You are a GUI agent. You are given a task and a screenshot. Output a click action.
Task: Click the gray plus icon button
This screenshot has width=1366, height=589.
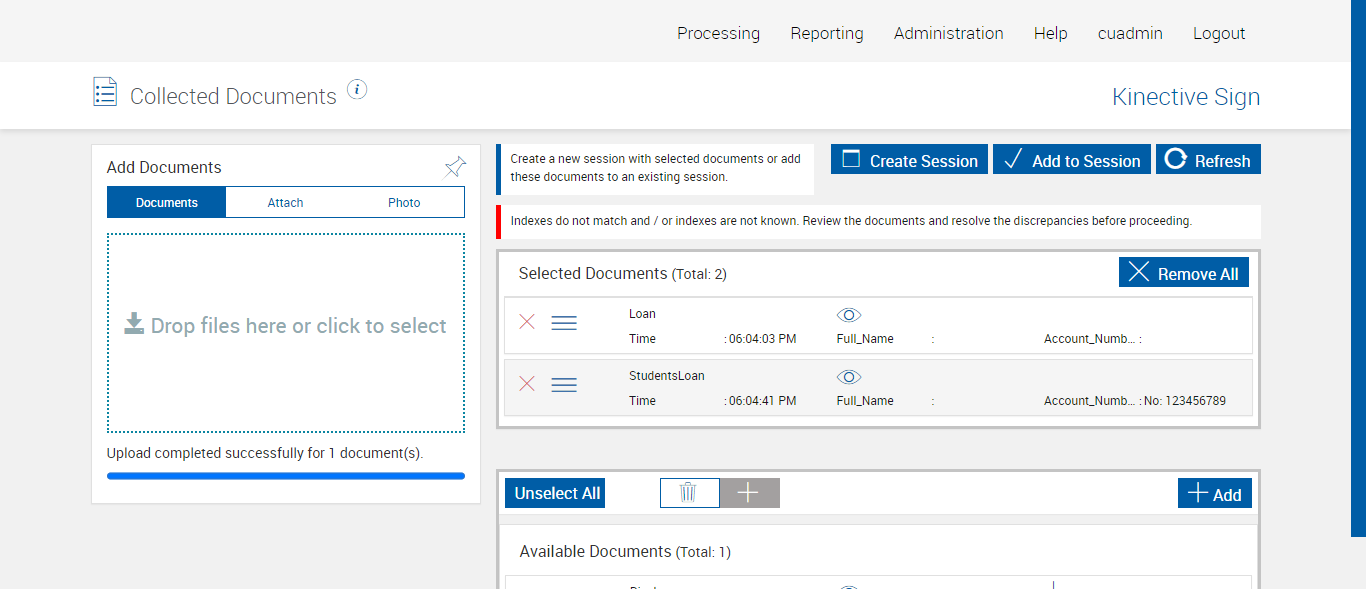tap(749, 493)
